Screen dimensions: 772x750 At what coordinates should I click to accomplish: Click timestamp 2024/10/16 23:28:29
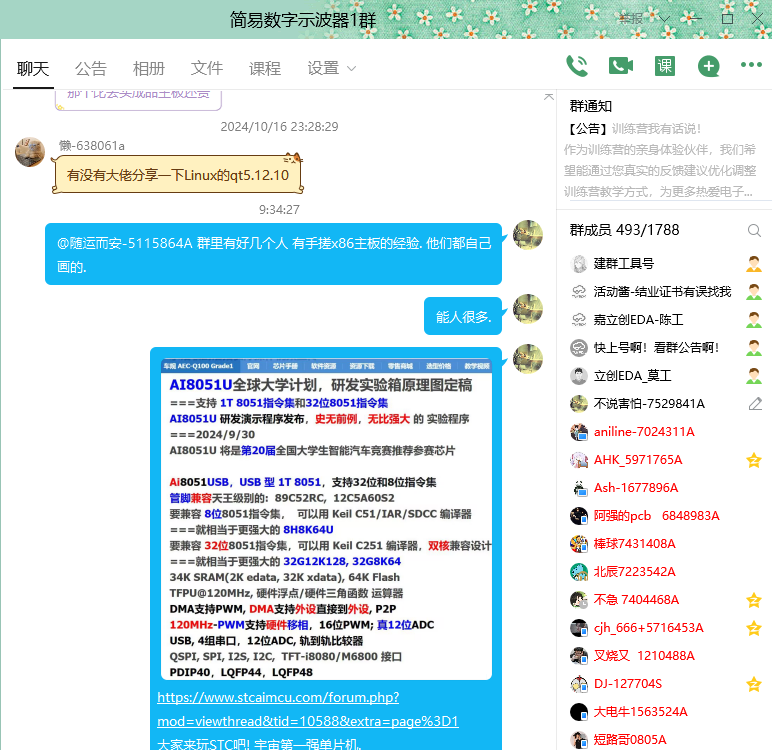tap(279, 127)
